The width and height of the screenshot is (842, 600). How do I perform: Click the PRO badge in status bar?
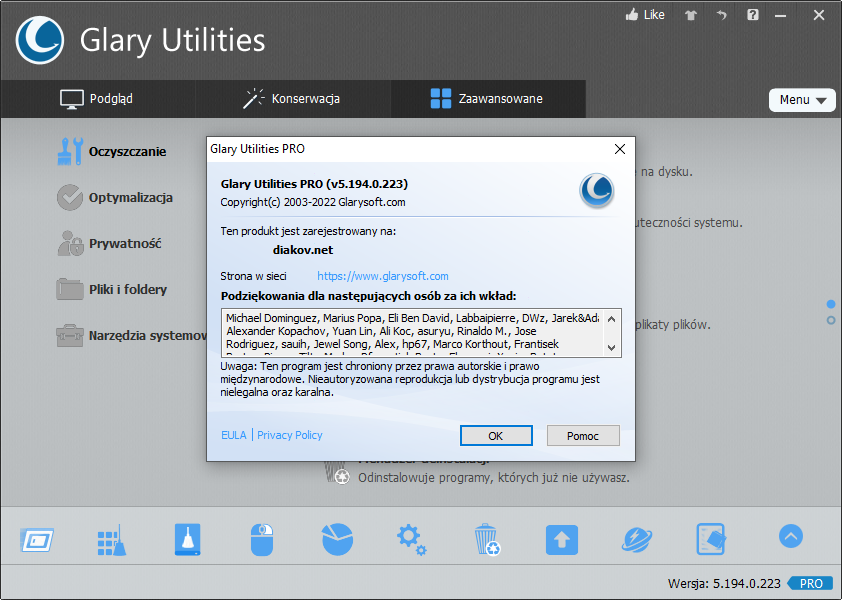[x=810, y=583]
